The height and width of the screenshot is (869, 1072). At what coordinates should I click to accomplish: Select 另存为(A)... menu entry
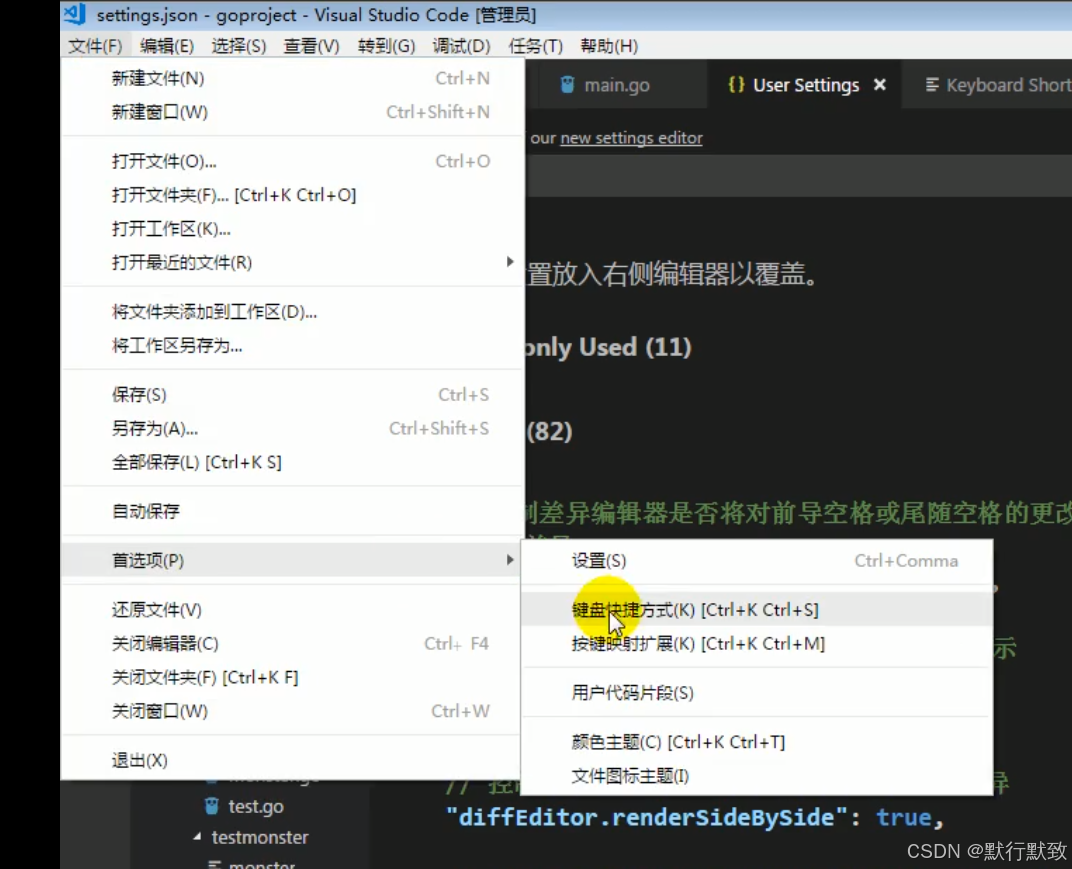(x=293, y=428)
